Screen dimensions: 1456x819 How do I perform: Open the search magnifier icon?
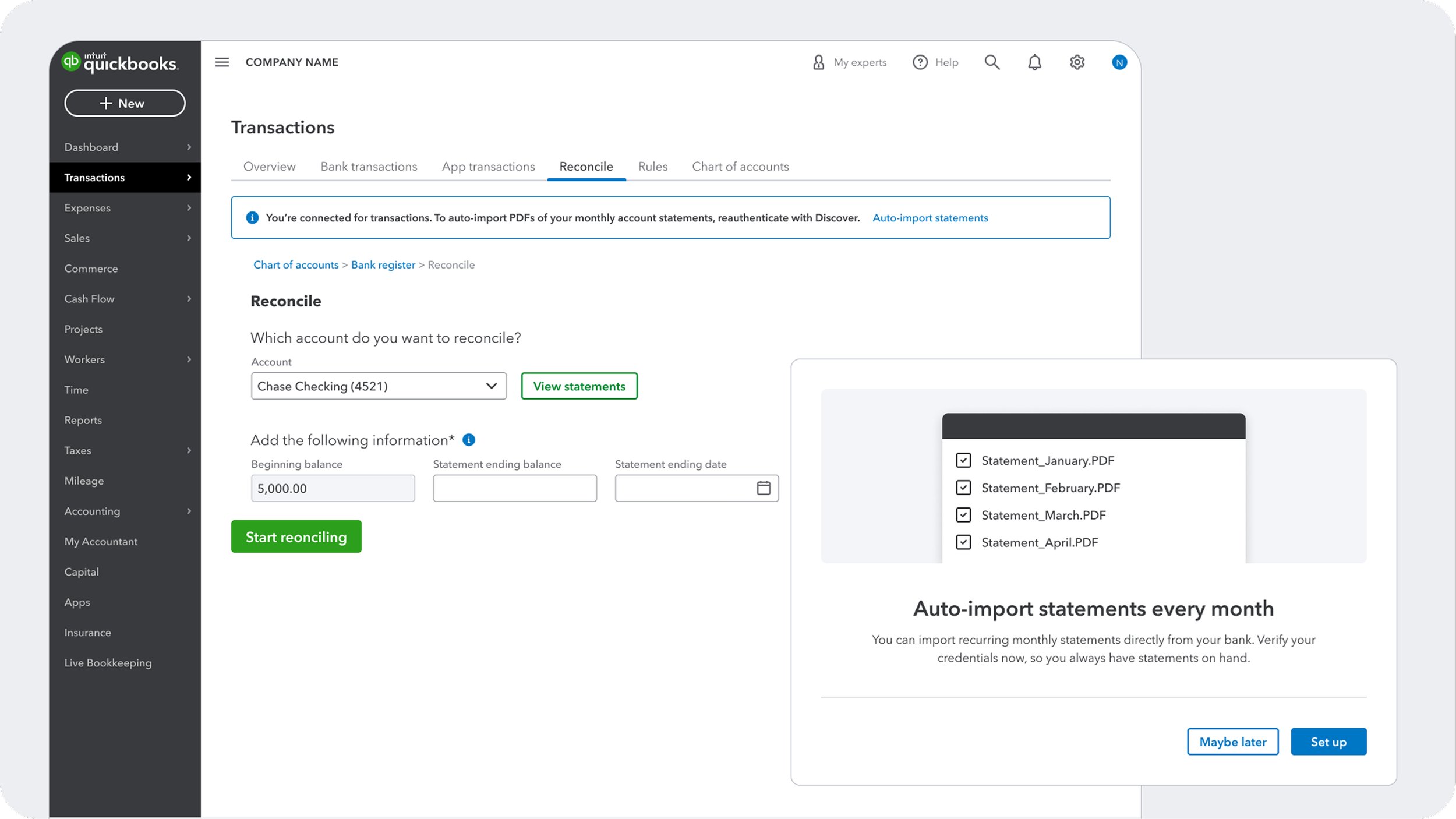click(x=992, y=62)
